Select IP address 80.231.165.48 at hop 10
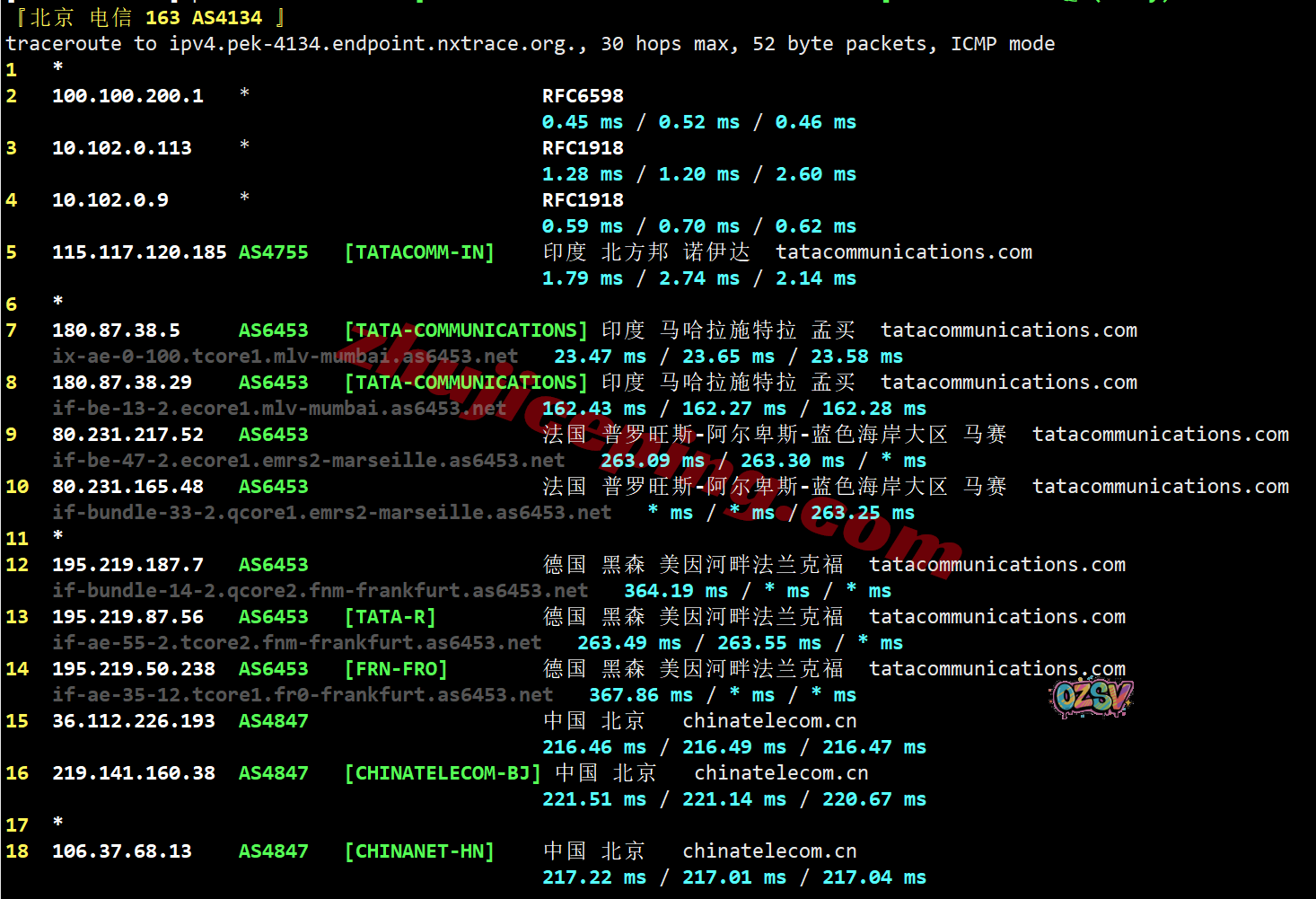The width and height of the screenshot is (1316, 899). 127,487
